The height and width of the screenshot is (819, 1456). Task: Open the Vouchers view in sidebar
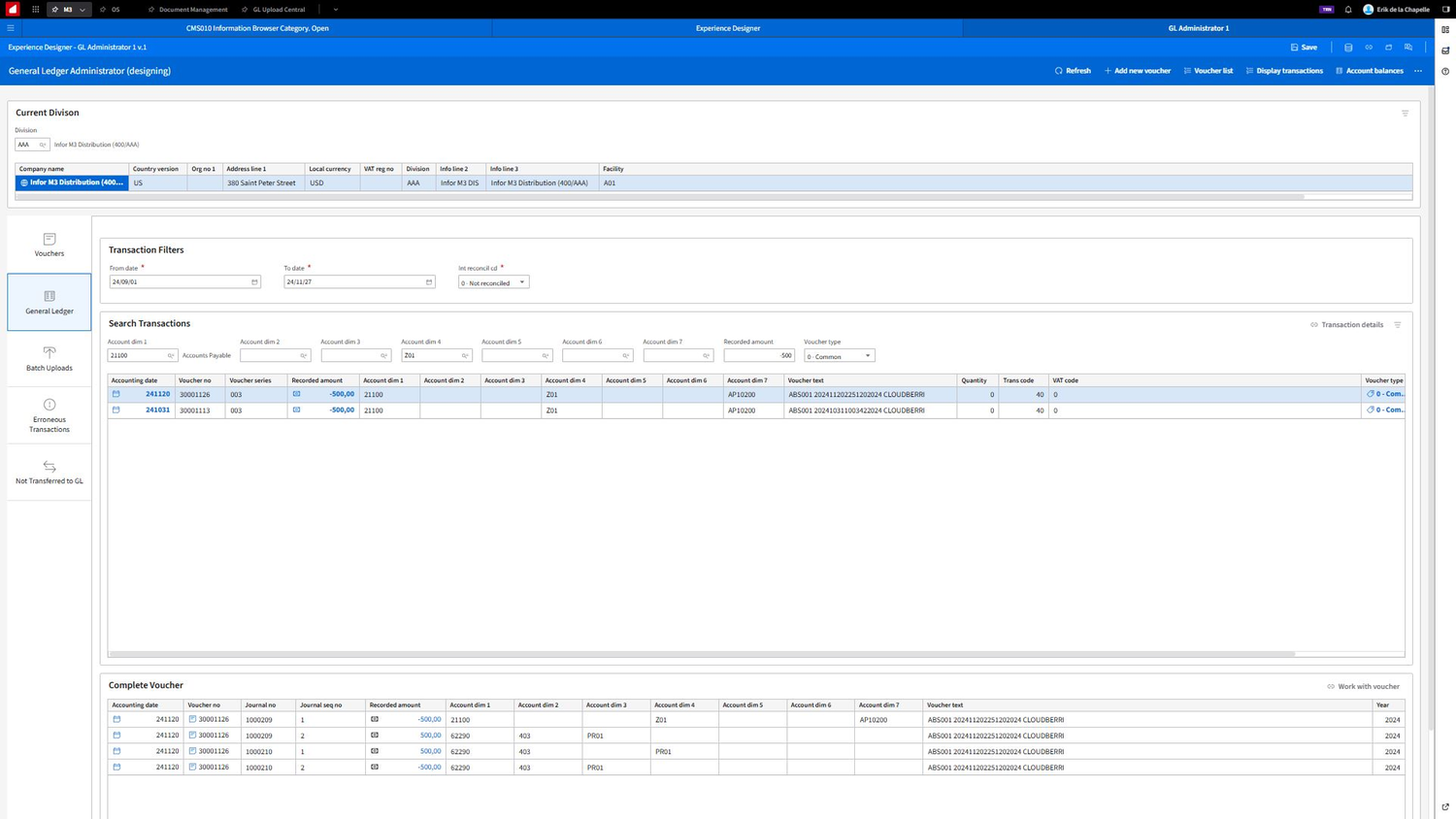coord(49,246)
